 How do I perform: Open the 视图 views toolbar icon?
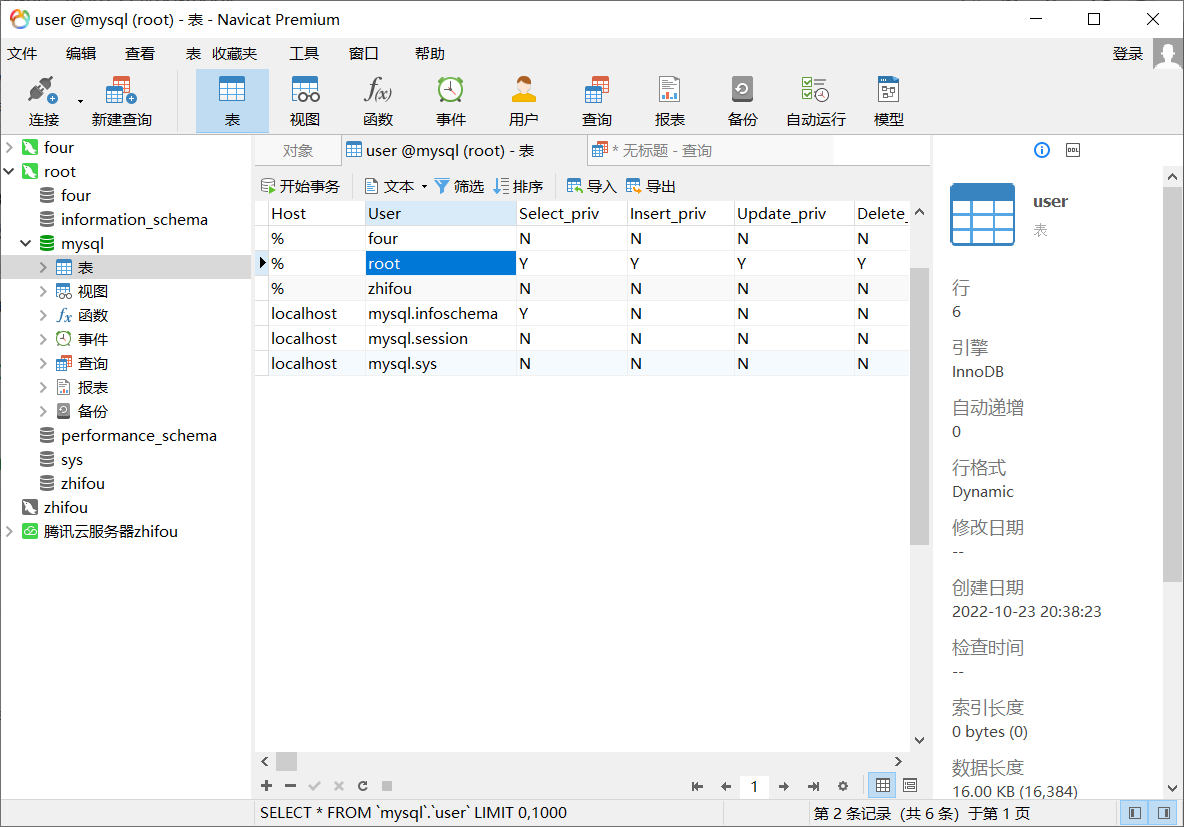click(305, 100)
